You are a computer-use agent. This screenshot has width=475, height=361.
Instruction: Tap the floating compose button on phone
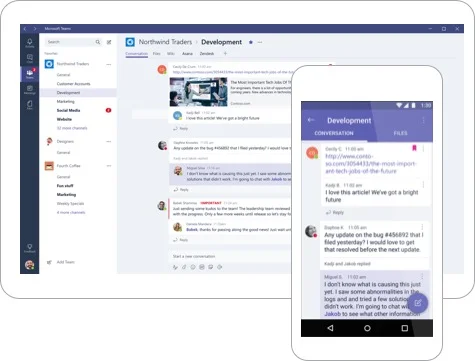pos(418,303)
